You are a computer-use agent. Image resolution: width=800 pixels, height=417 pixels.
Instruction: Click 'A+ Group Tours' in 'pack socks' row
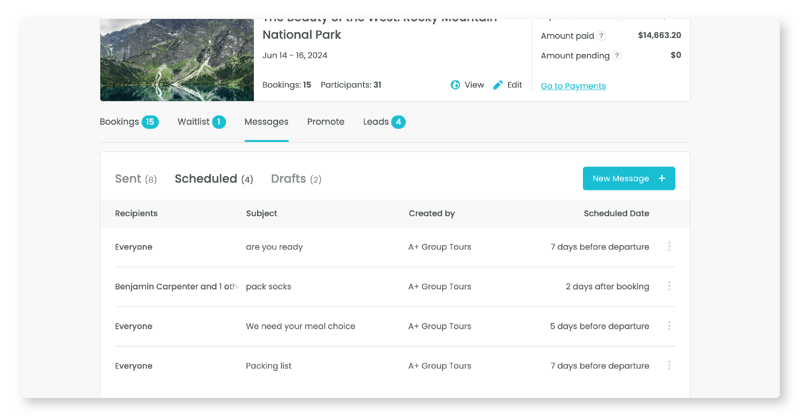click(x=440, y=286)
